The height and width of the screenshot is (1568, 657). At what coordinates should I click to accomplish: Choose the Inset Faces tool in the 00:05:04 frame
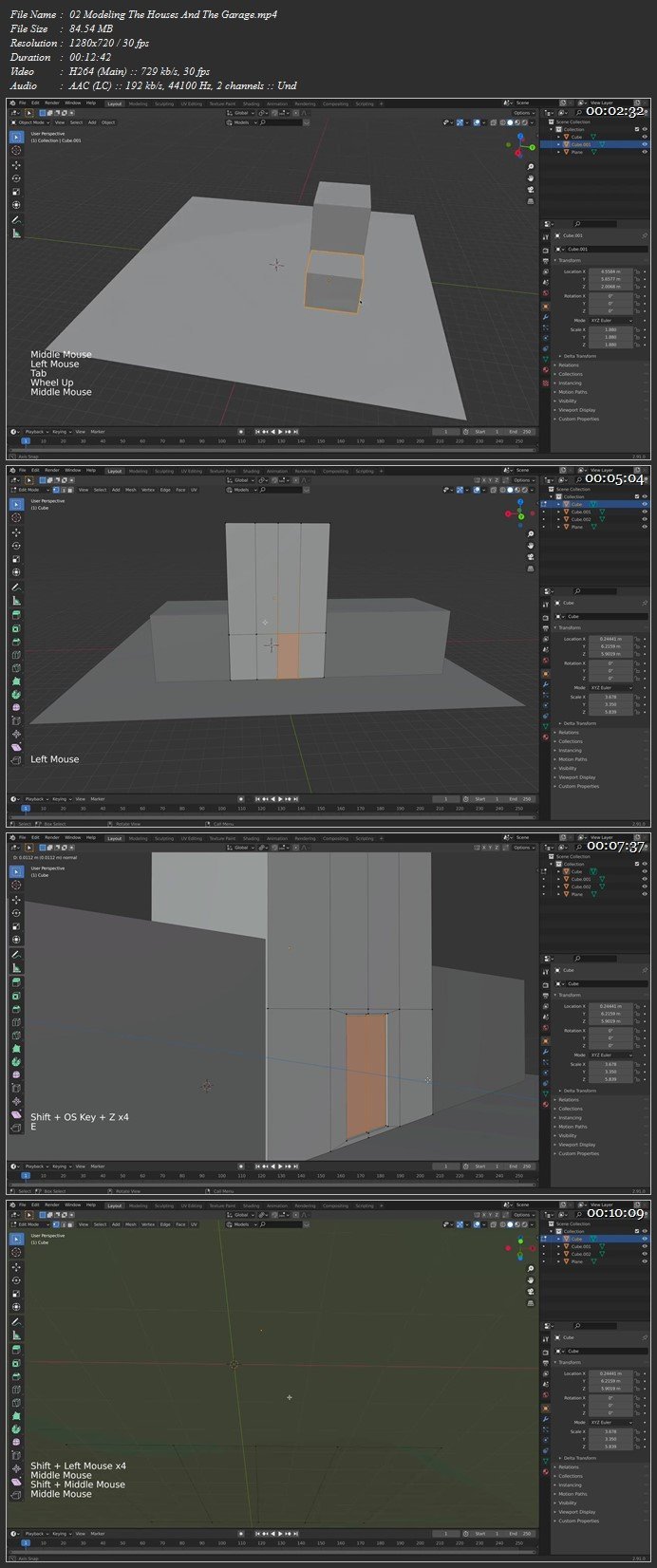[16, 627]
